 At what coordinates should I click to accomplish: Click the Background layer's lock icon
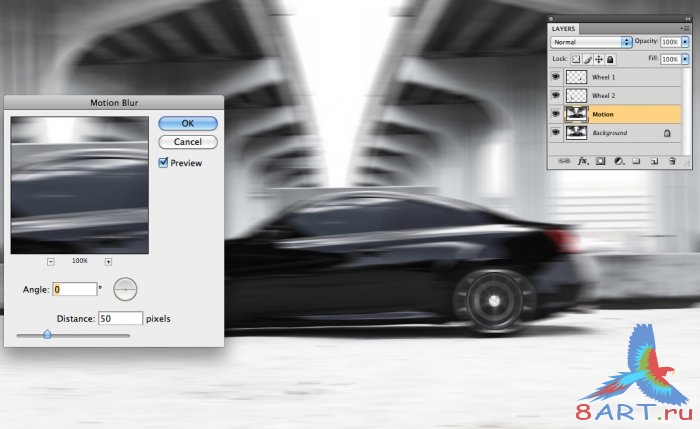667,133
